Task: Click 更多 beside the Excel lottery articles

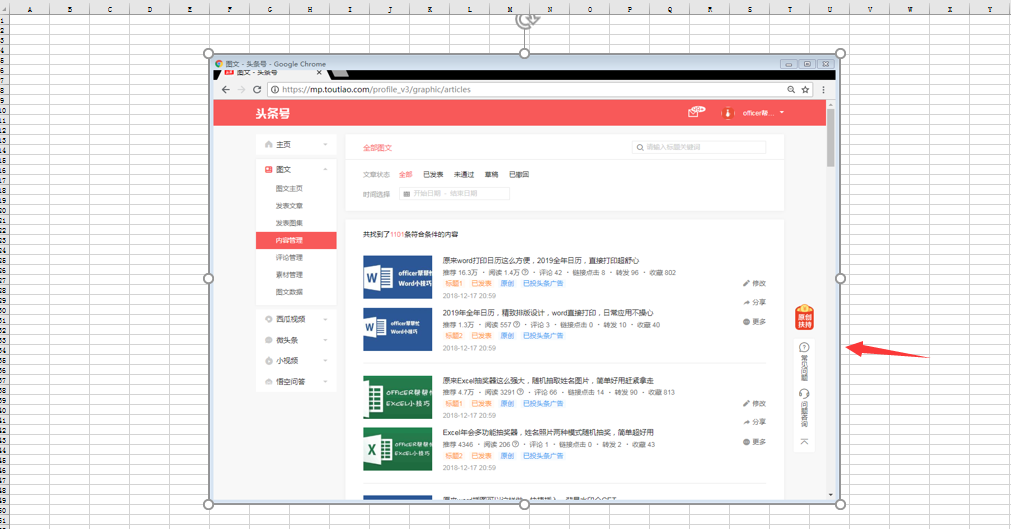Action: coord(754,442)
